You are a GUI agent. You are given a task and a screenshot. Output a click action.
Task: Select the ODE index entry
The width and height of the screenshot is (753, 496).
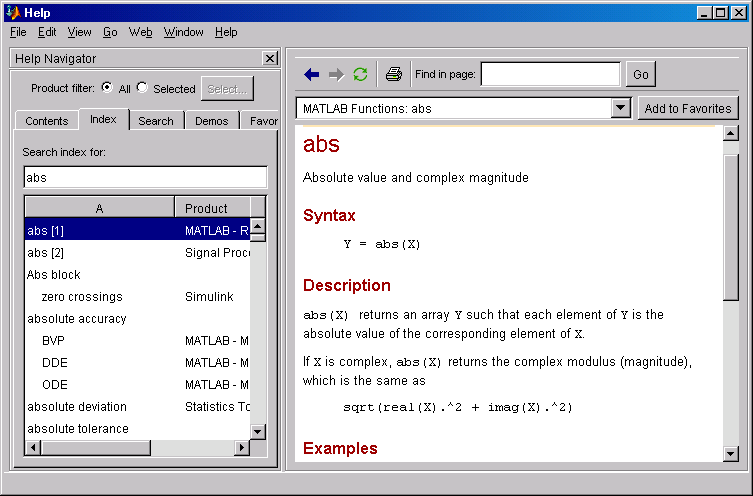[x=137, y=385]
